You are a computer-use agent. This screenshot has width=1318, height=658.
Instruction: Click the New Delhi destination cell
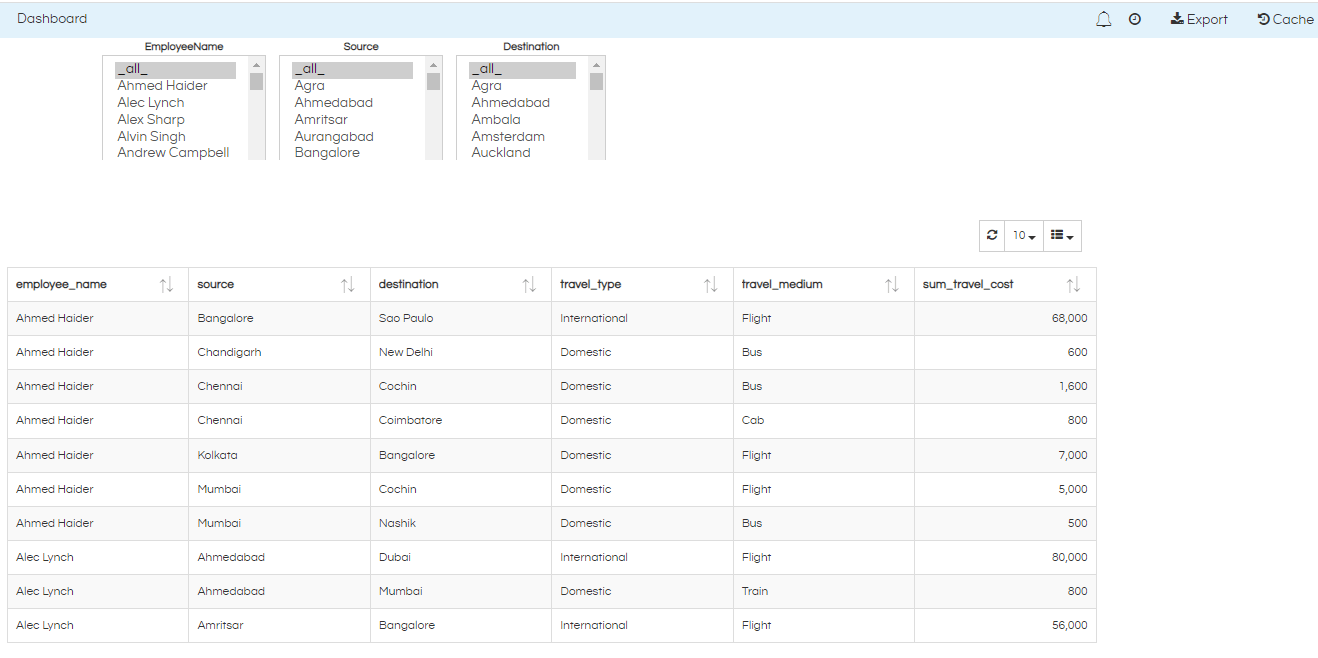coord(461,352)
